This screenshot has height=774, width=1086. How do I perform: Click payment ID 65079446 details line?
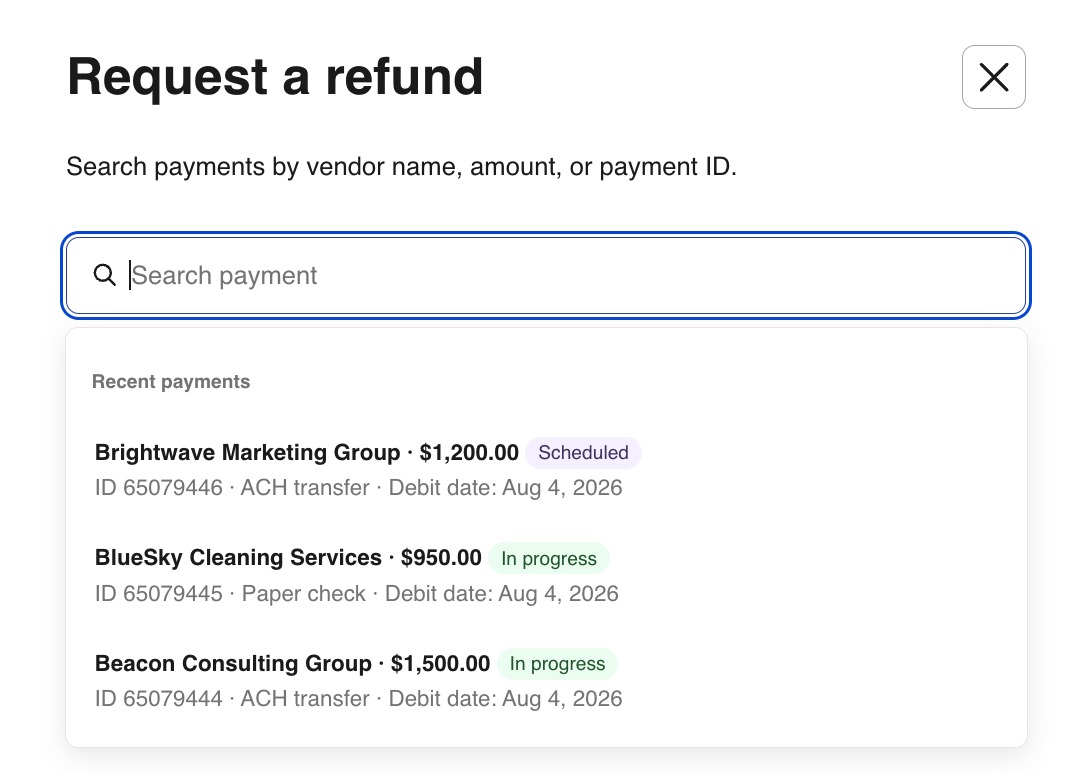358,487
